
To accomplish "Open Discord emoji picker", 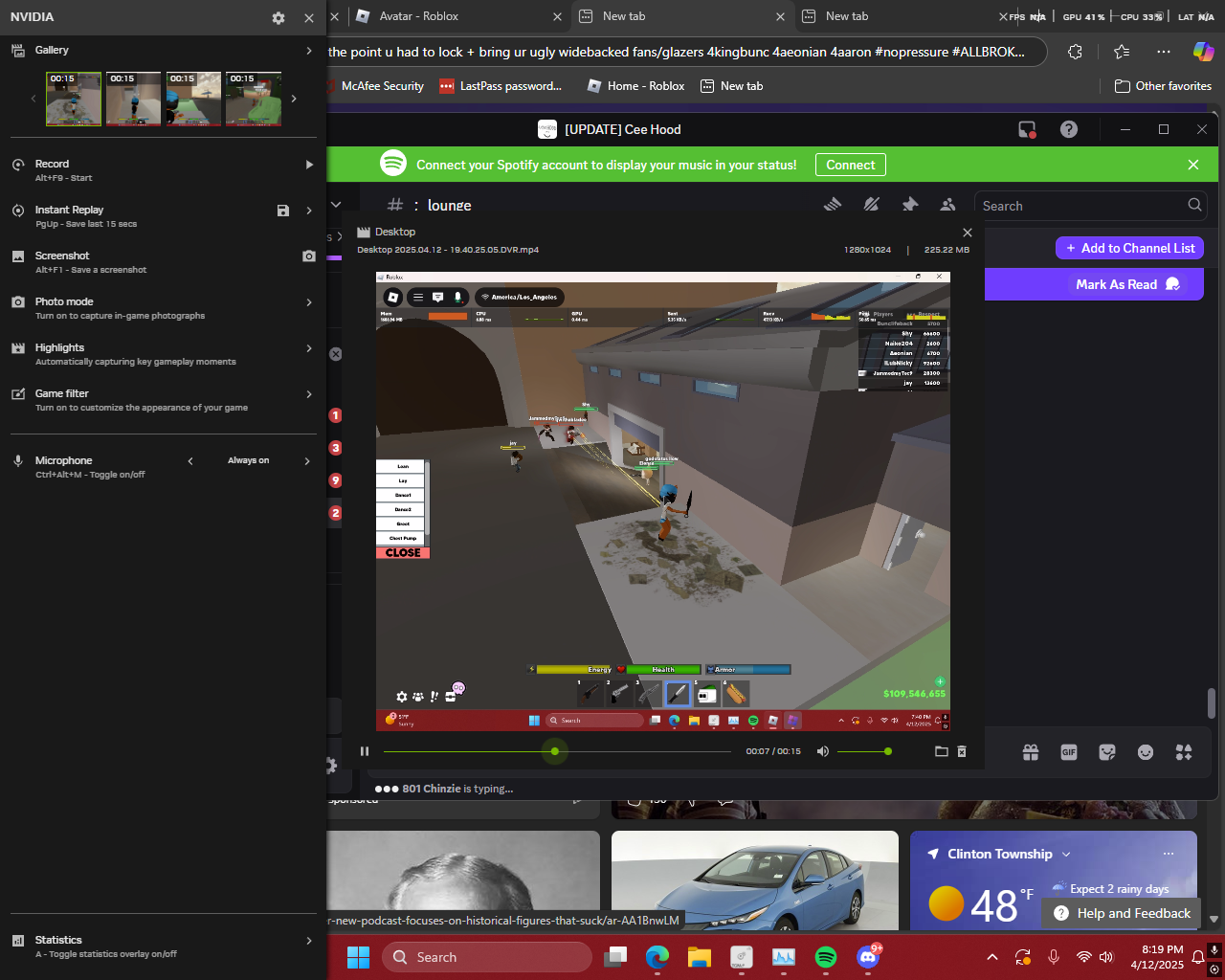I will [x=1146, y=752].
